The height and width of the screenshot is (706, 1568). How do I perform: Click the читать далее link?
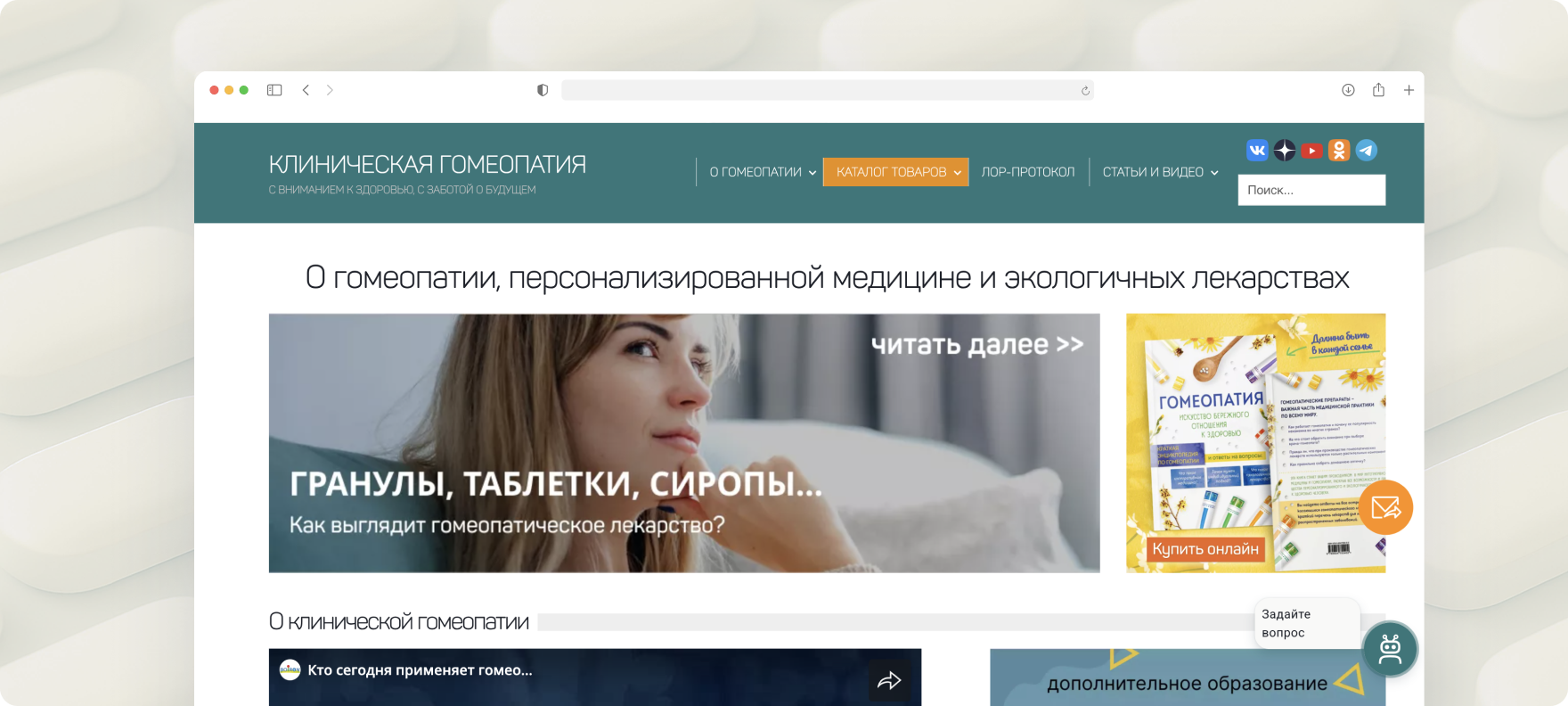[x=976, y=345]
